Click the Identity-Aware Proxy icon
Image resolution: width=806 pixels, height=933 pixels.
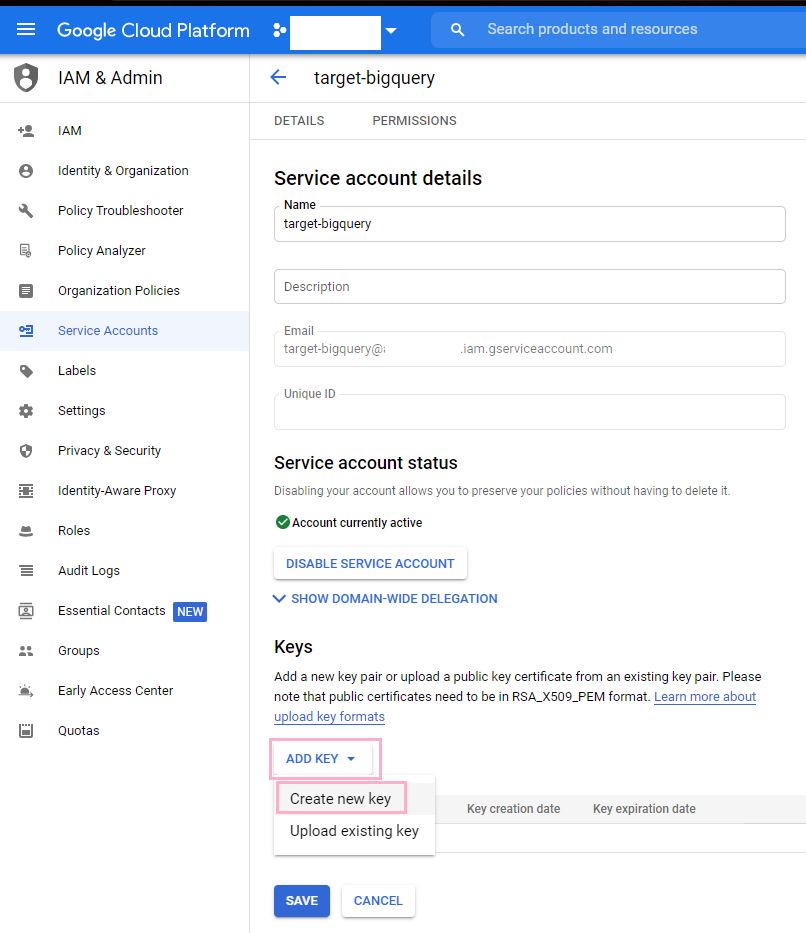click(x=26, y=490)
